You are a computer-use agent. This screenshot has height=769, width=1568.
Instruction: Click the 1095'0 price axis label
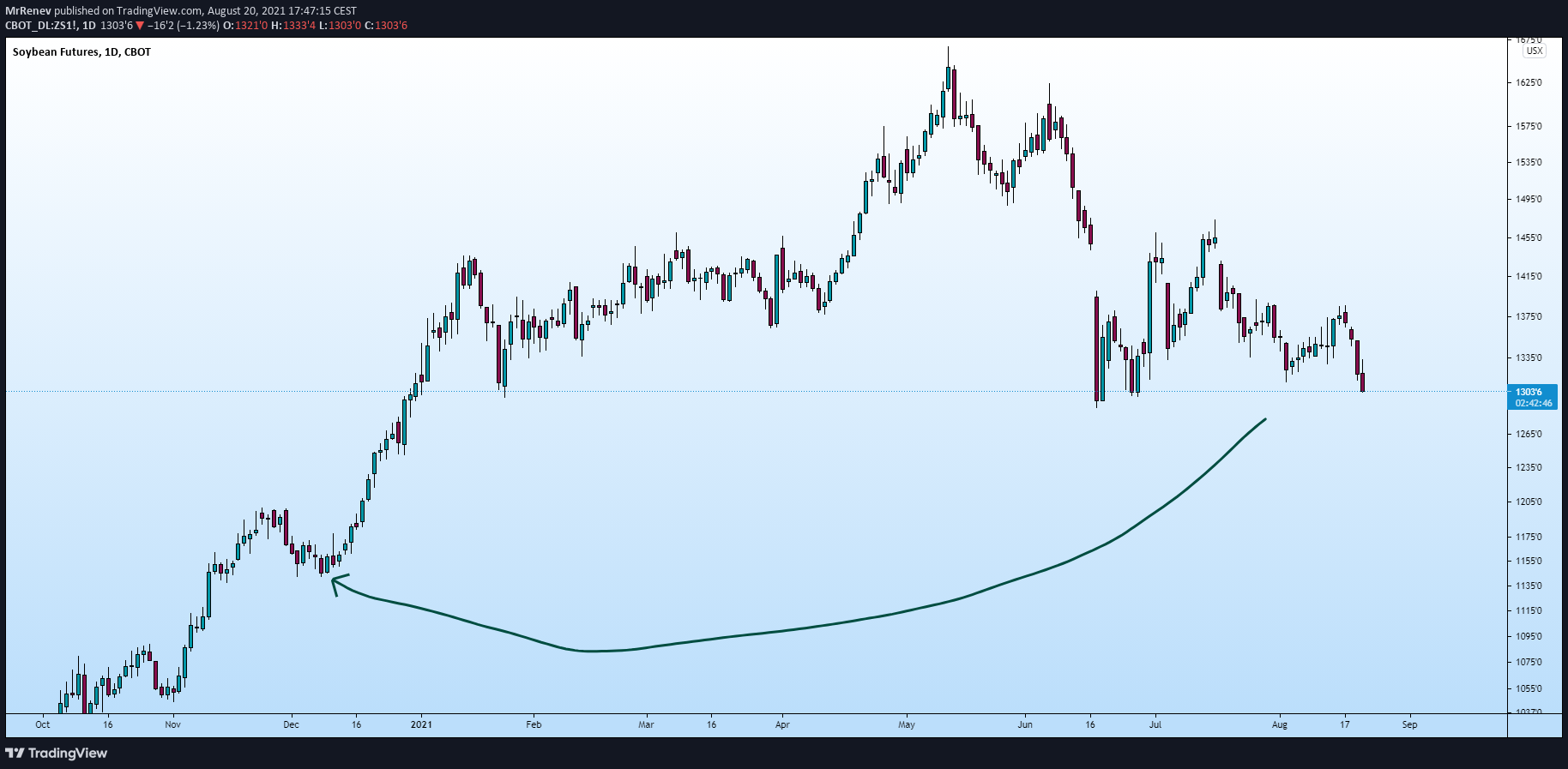point(1529,637)
